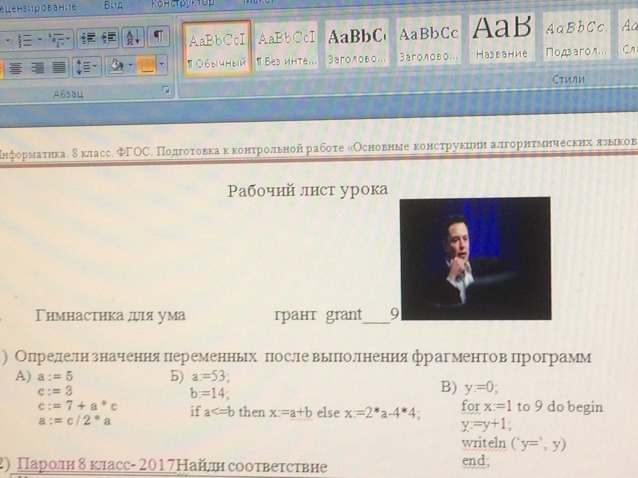Apply the Без интервала style

[x=286, y=47]
